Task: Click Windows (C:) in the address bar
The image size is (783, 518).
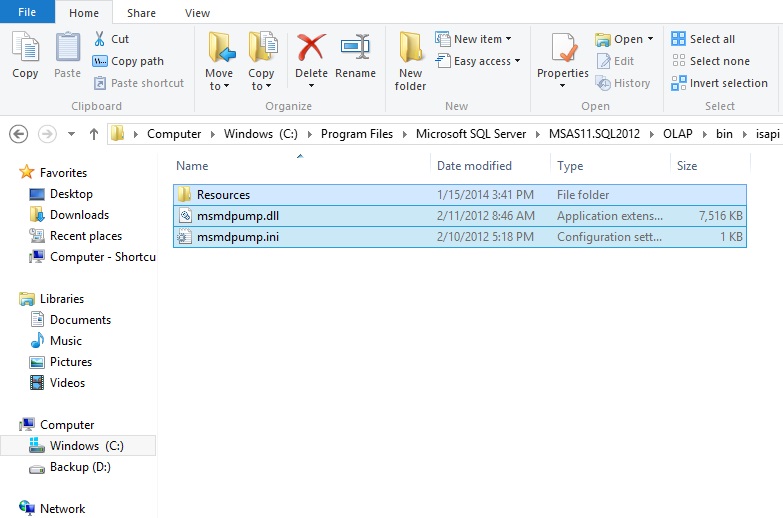Action: pyautogui.click(x=261, y=134)
